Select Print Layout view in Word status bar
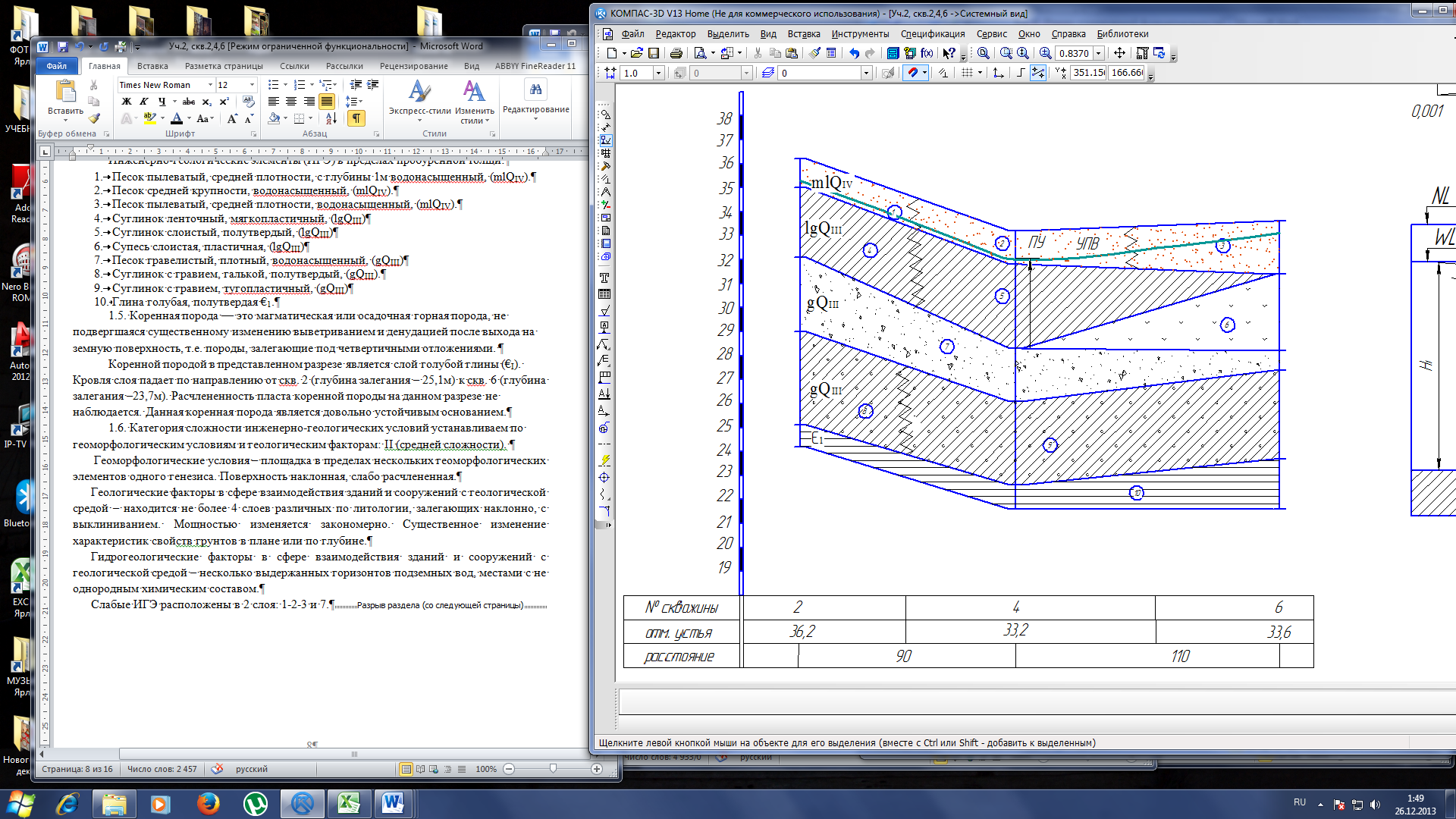Viewport: 1456px width, 819px height. 406,769
